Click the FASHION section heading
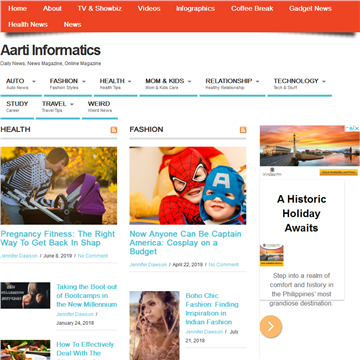 tap(146, 129)
